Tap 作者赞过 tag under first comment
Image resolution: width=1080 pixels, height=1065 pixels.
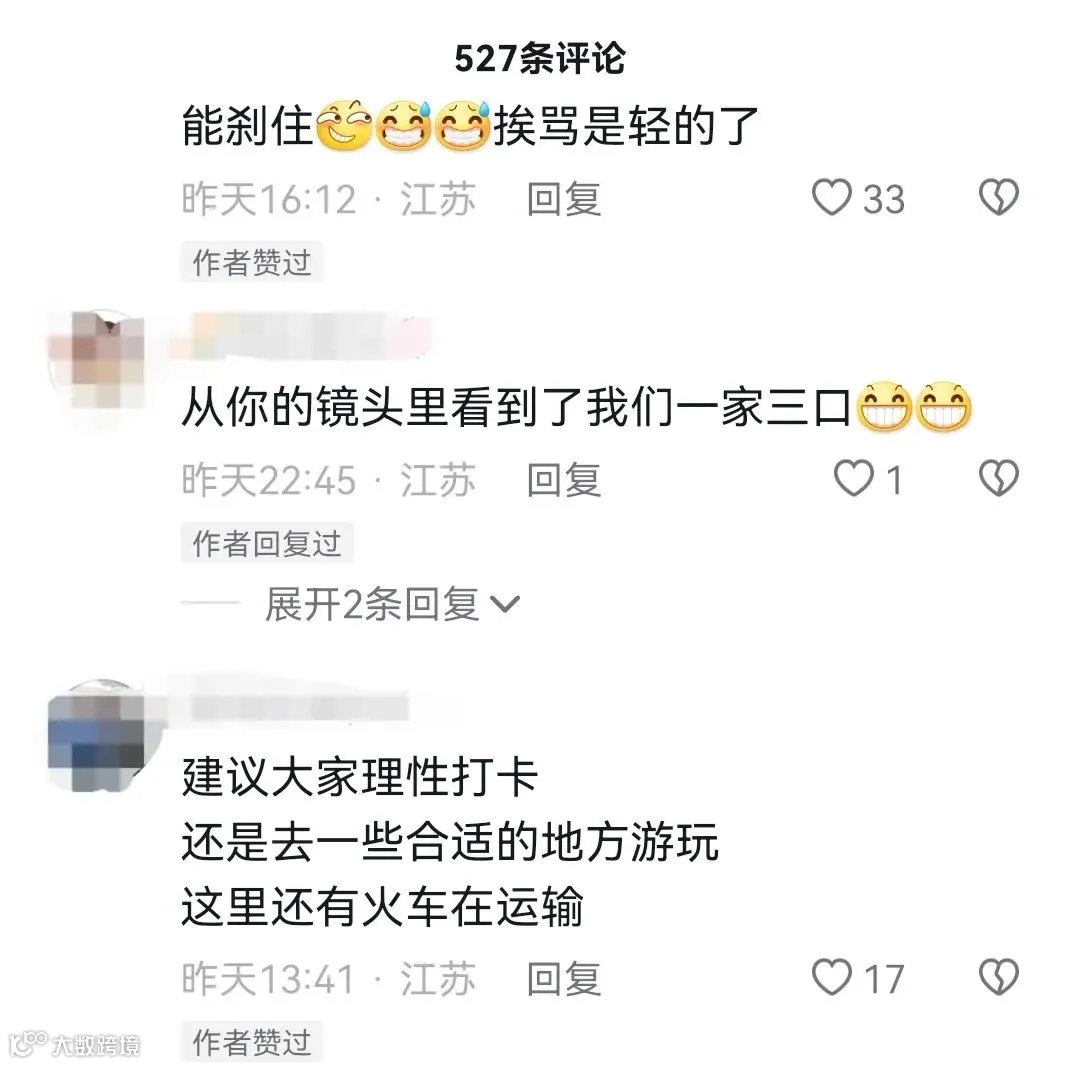point(252,262)
